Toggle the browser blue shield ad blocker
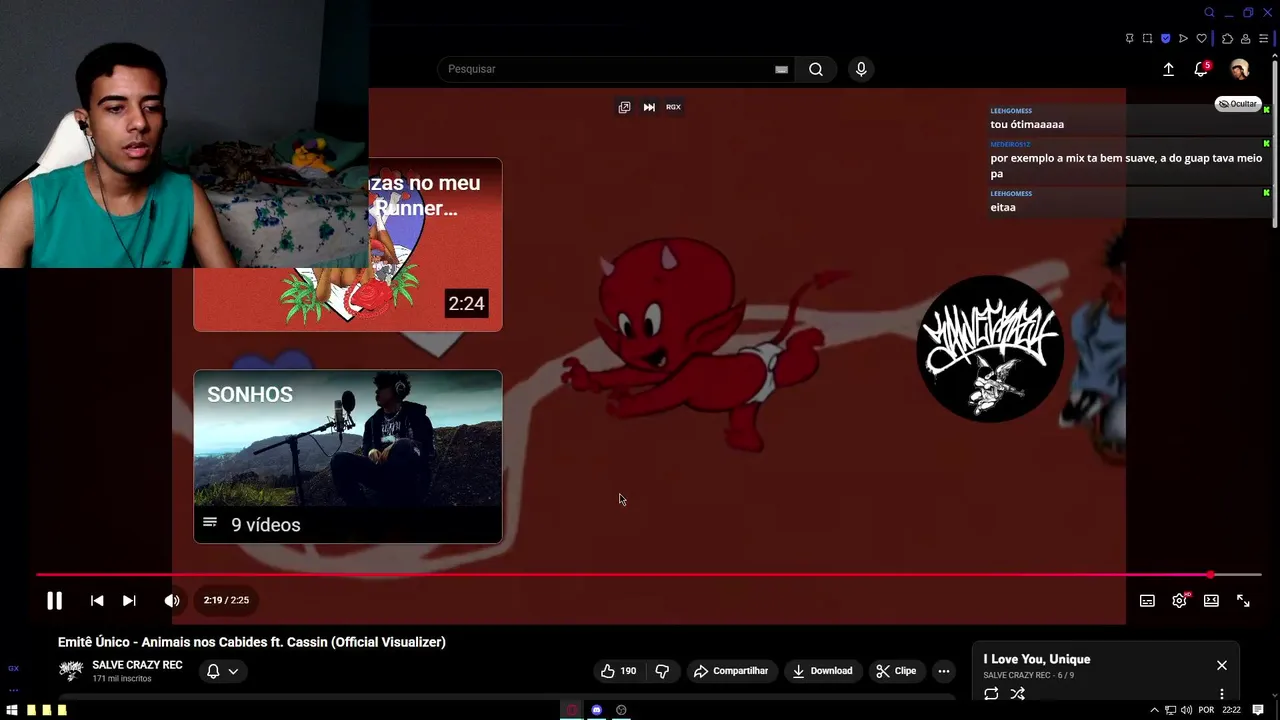The image size is (1280, 720). pyautogui.click(x=1165, y=39)
